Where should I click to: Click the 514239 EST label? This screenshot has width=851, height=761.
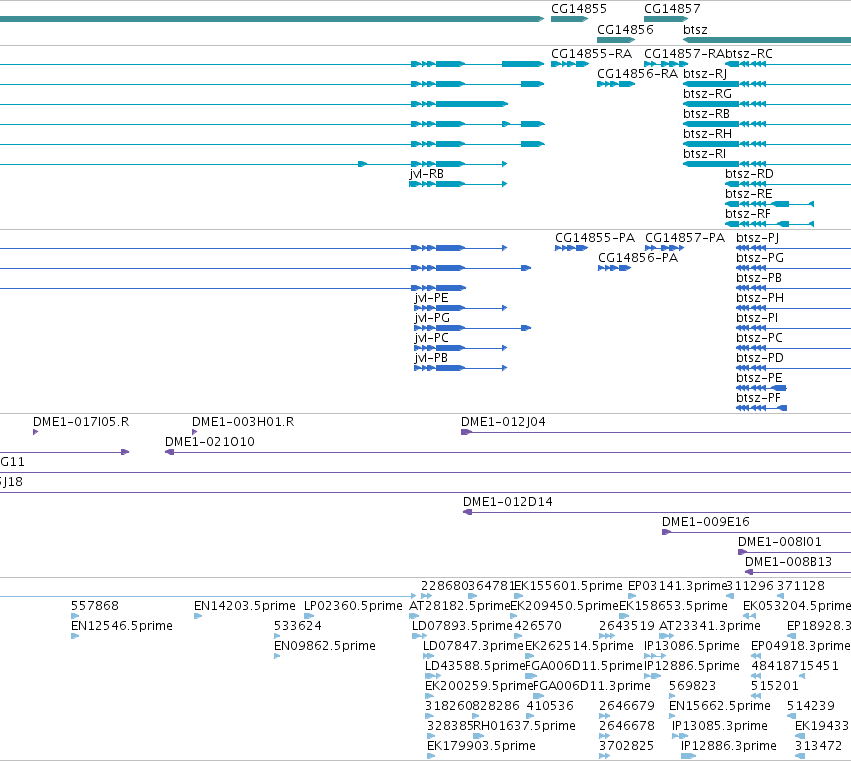point(811,706)
